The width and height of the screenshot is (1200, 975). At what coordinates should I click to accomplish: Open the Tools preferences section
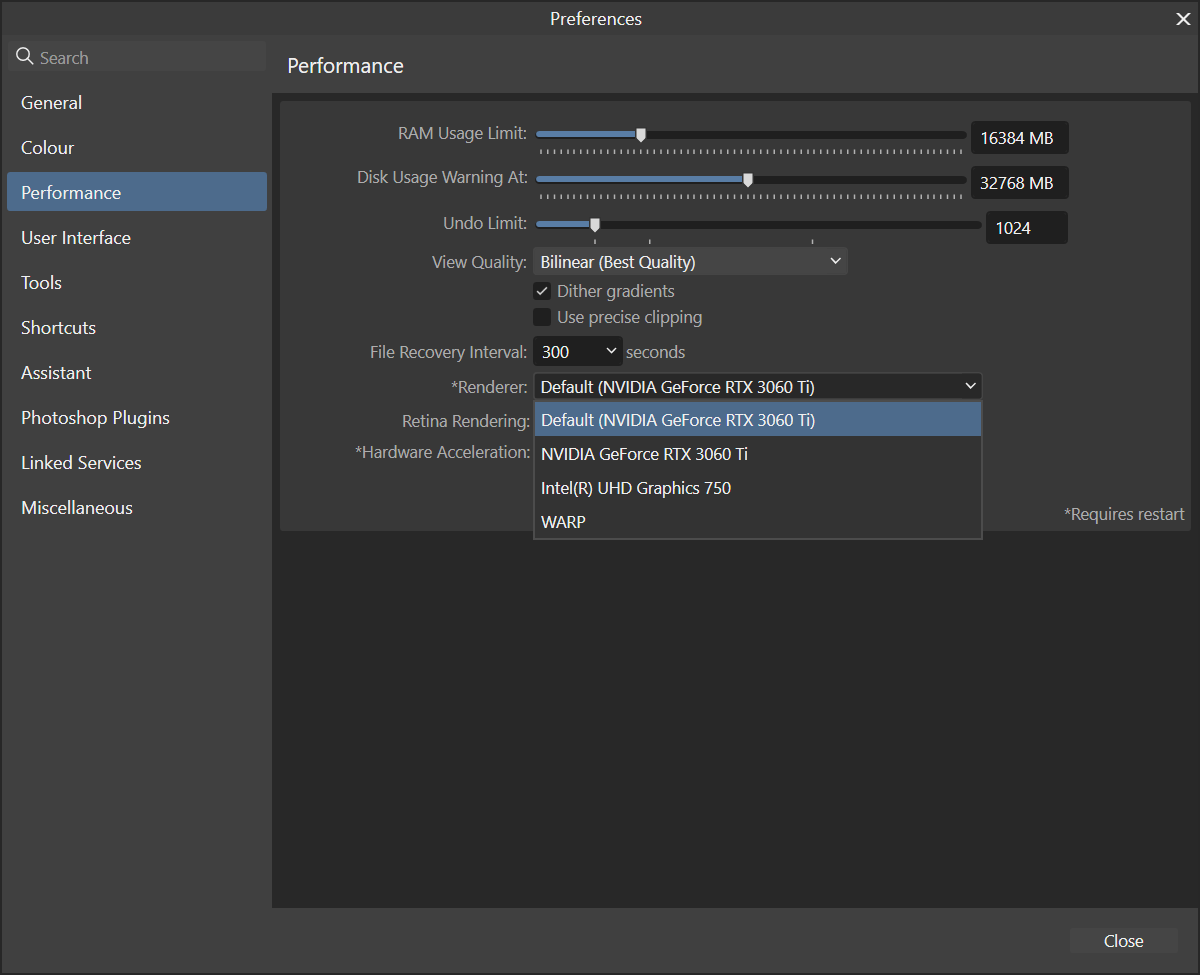click(40, 282)
